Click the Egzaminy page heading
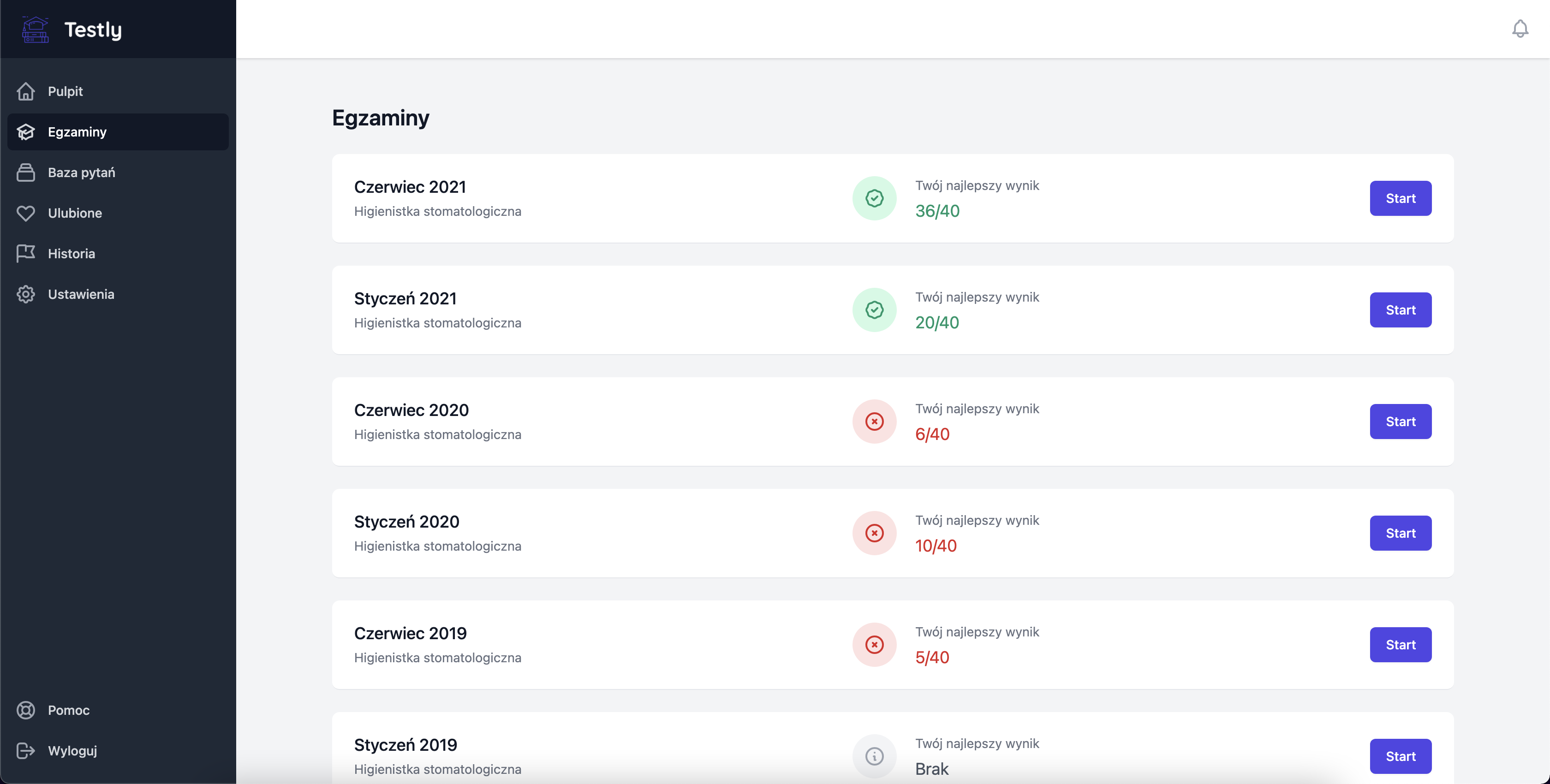Viewport: 1550px width, 784px height. 380,118
